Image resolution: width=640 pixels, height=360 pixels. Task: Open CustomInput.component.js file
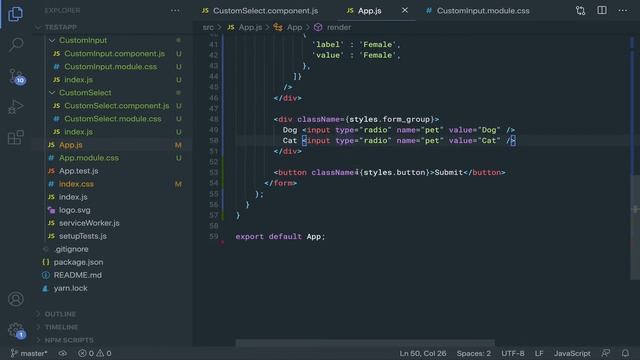(114, 53)
